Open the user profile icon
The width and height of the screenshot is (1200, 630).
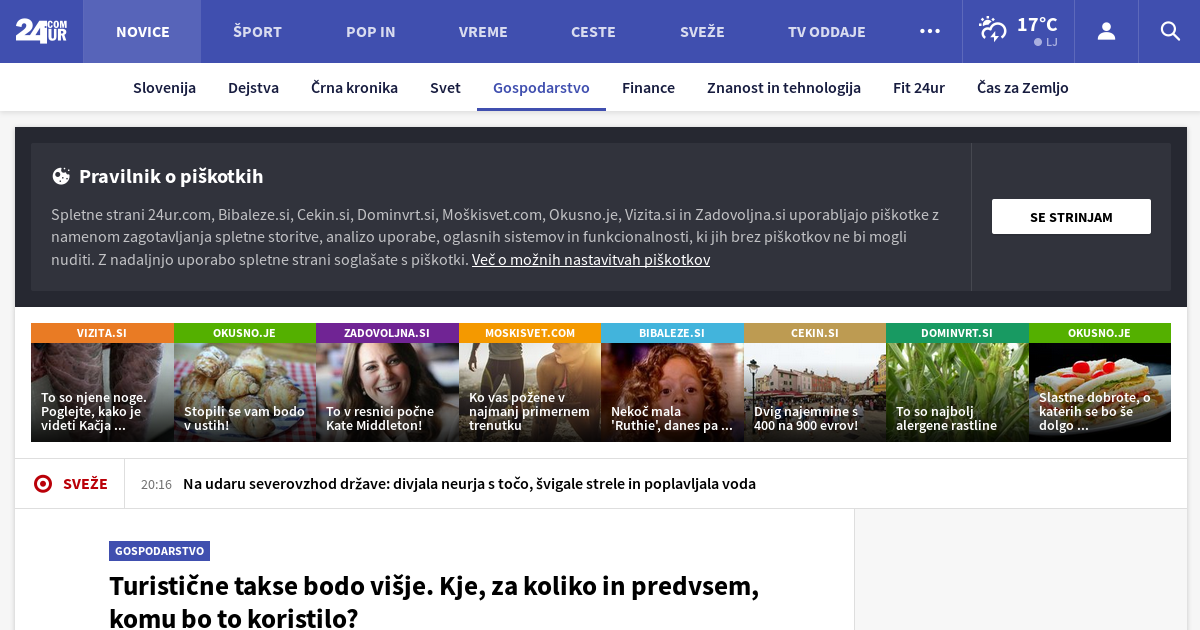pos(1106,31)
